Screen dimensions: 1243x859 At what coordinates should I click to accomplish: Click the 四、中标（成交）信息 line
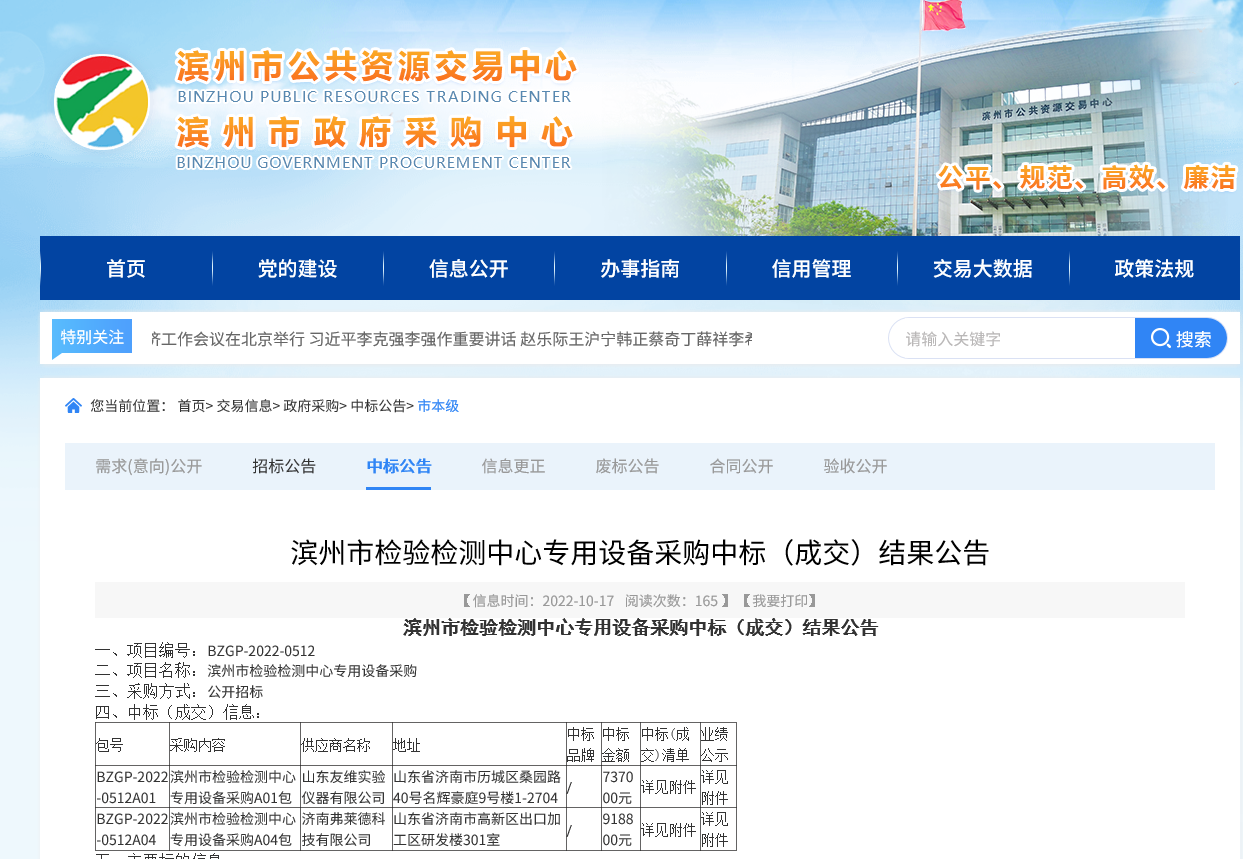(x=179, y=713)
